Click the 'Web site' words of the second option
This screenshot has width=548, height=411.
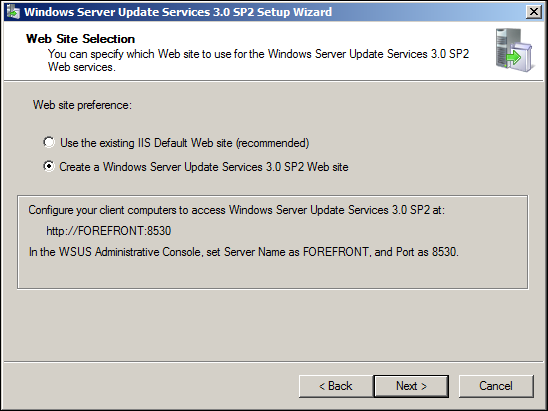click(x=328, y=167)
